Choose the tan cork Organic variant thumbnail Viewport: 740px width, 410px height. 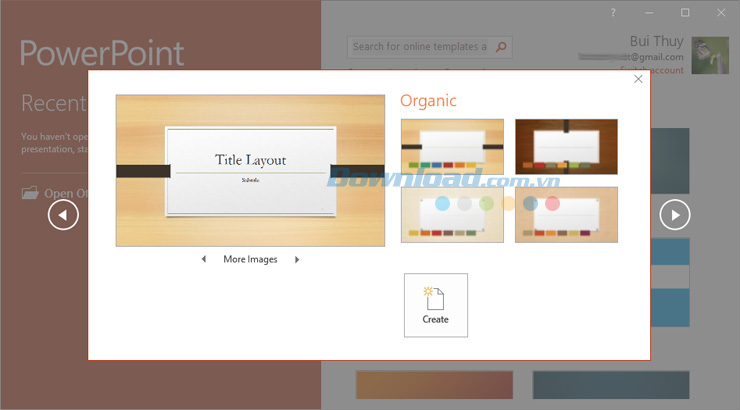(566, 215)
